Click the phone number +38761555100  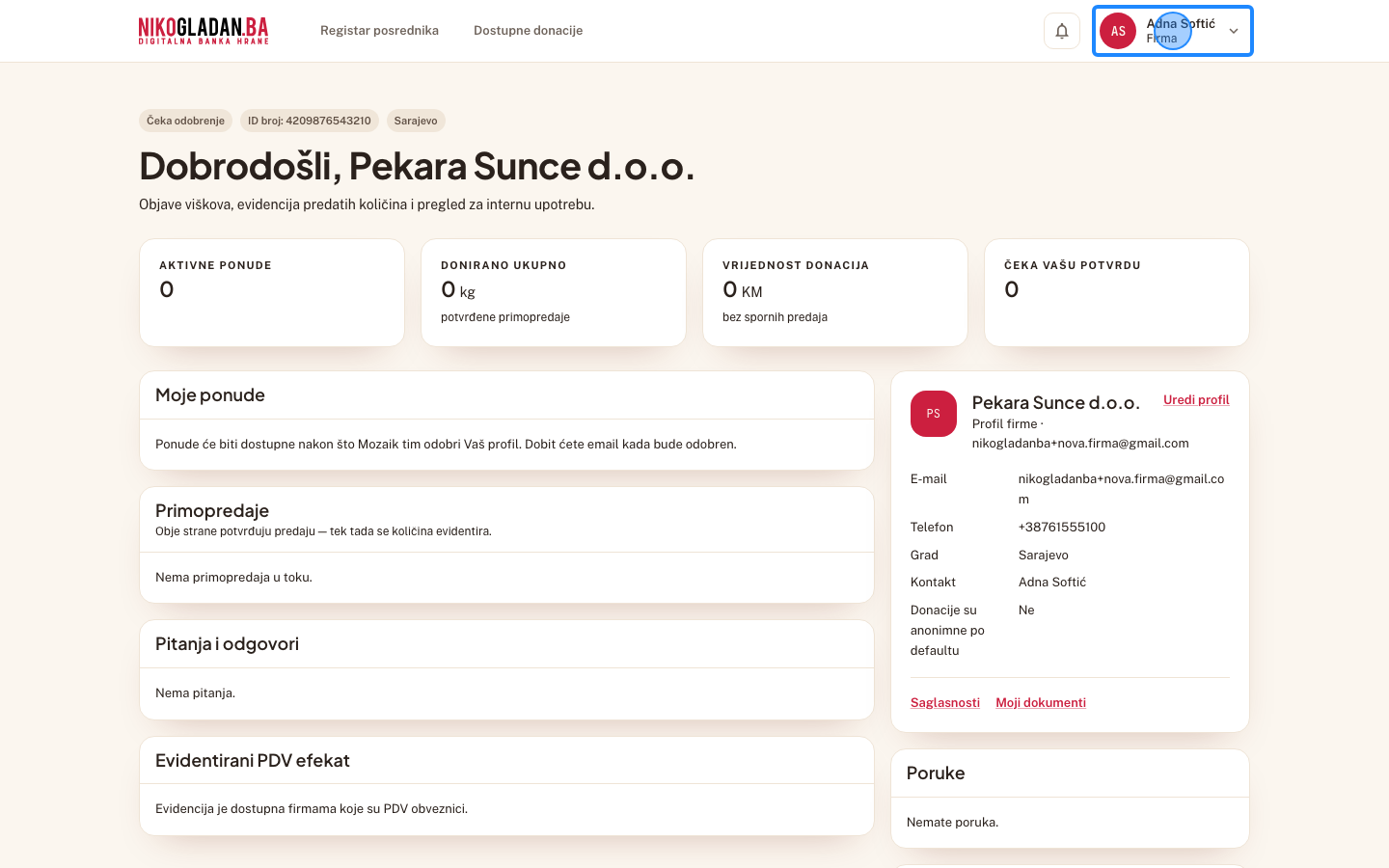(1062, 528)
